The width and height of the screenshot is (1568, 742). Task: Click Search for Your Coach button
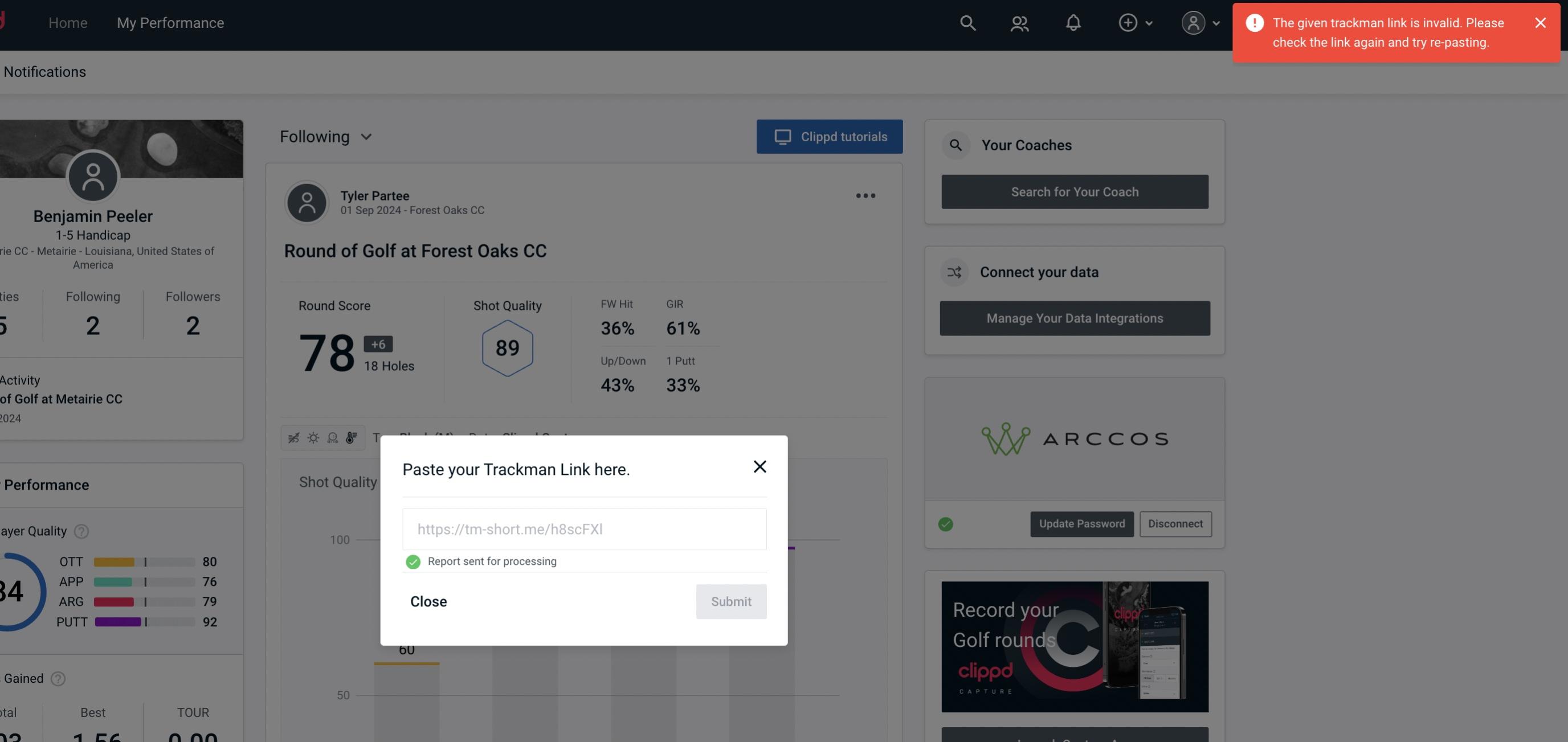pyautogui.click(x=1075, y=192)
